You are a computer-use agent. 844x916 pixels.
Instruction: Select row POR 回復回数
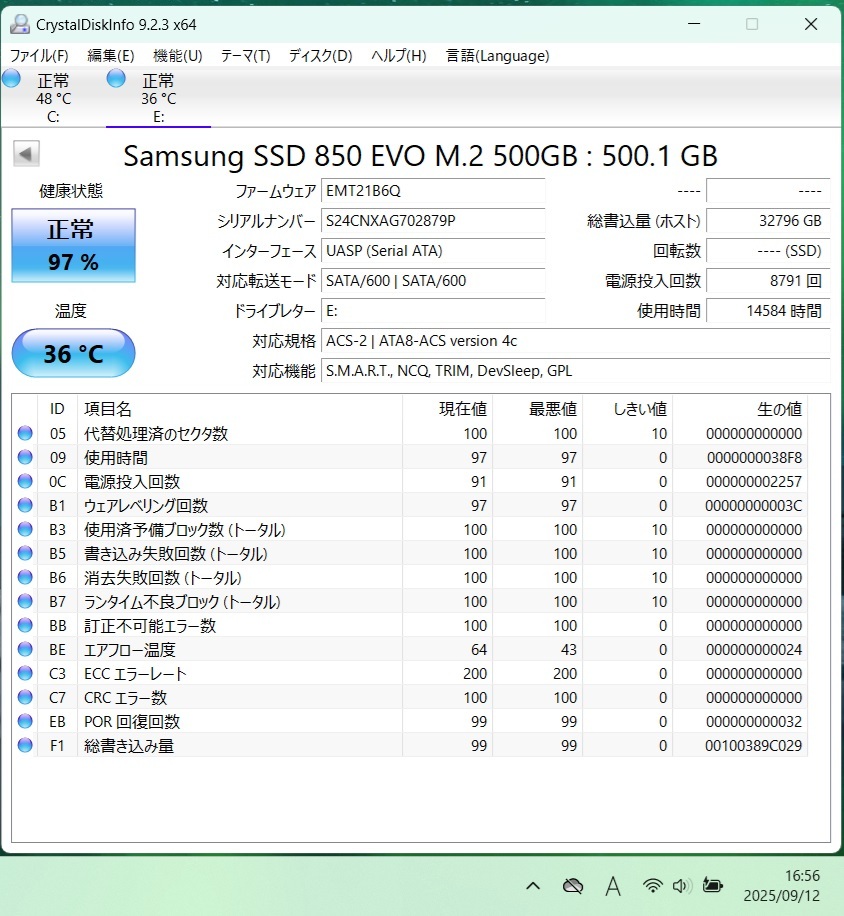pyautogui.click(x=410, y=721)
